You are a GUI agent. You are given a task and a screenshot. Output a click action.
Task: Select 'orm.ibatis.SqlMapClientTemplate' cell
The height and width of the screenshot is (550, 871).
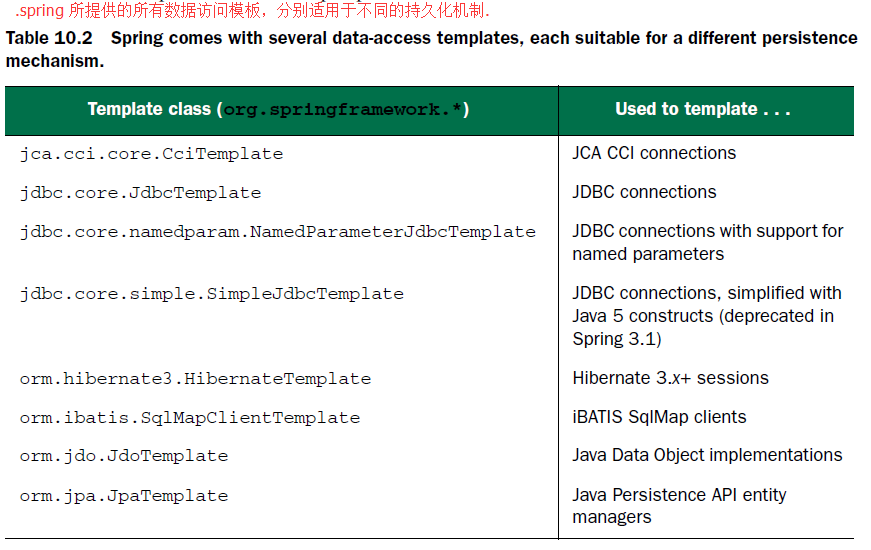point(190,418)
